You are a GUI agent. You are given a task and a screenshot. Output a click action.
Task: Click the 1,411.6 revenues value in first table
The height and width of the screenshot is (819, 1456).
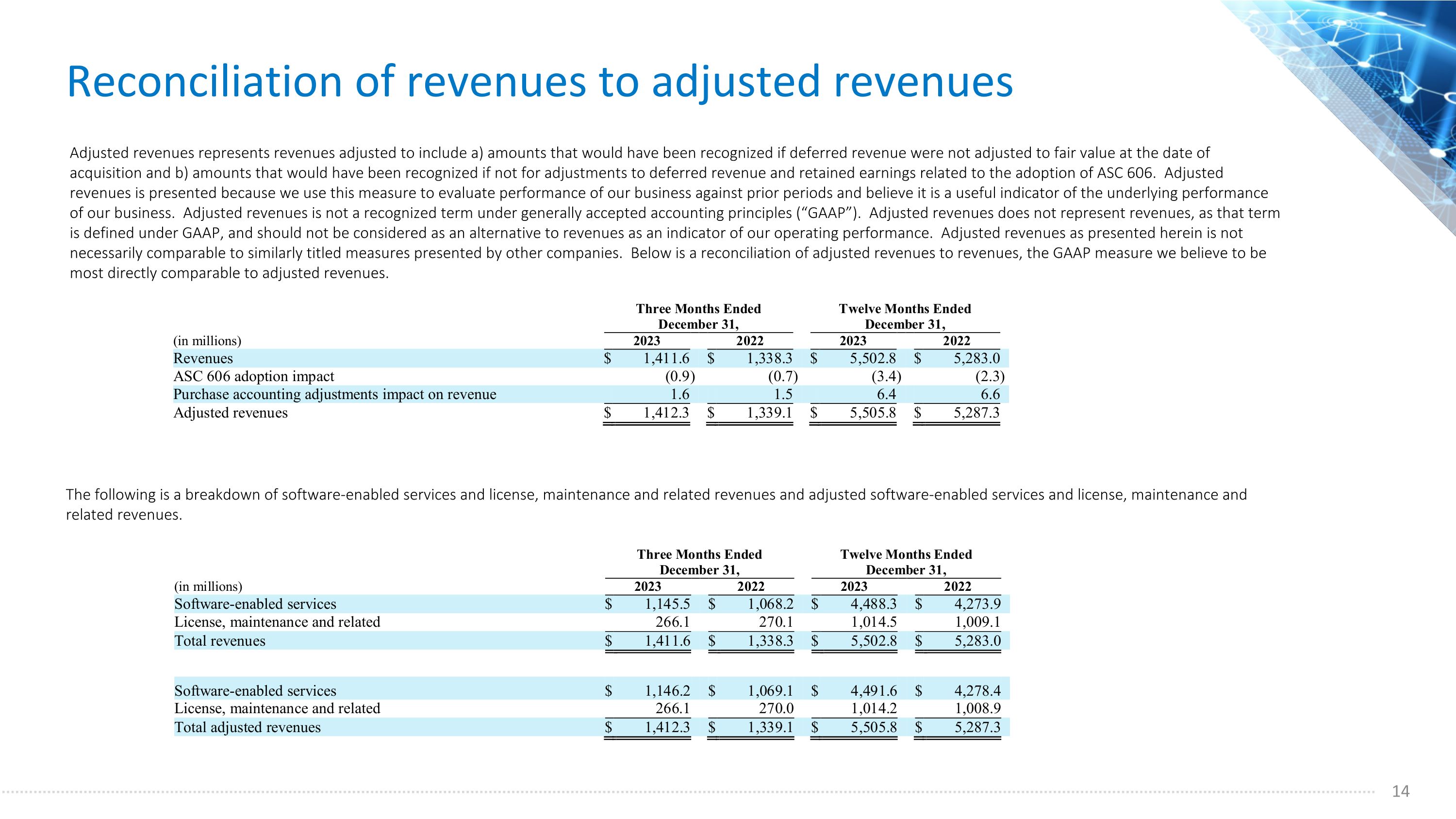point(666,358)
